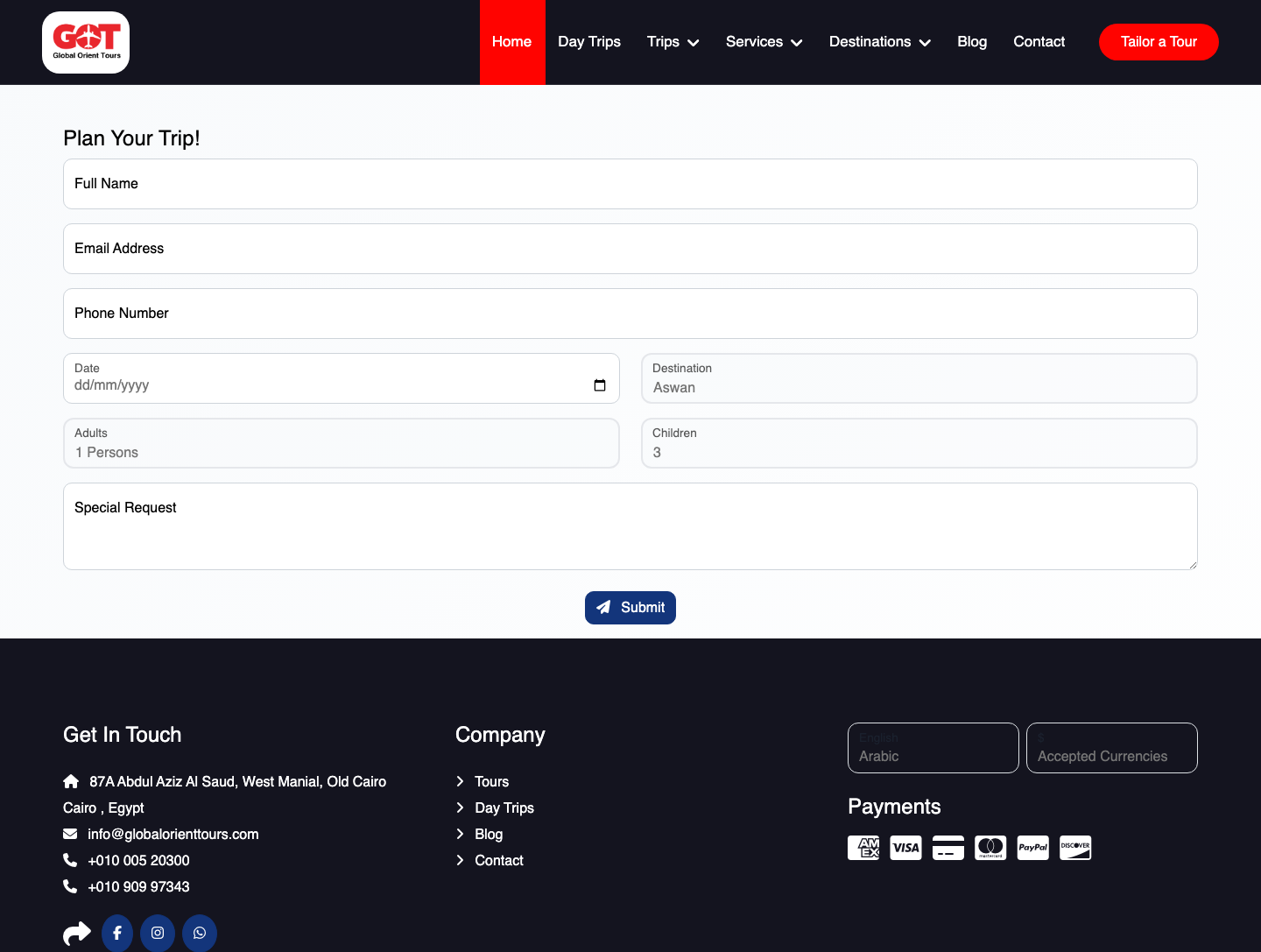Screen dimensions: 1261x952
Task: Click the Mastercard payment icon
Action: pyautogui.click(x=990, y=848)
